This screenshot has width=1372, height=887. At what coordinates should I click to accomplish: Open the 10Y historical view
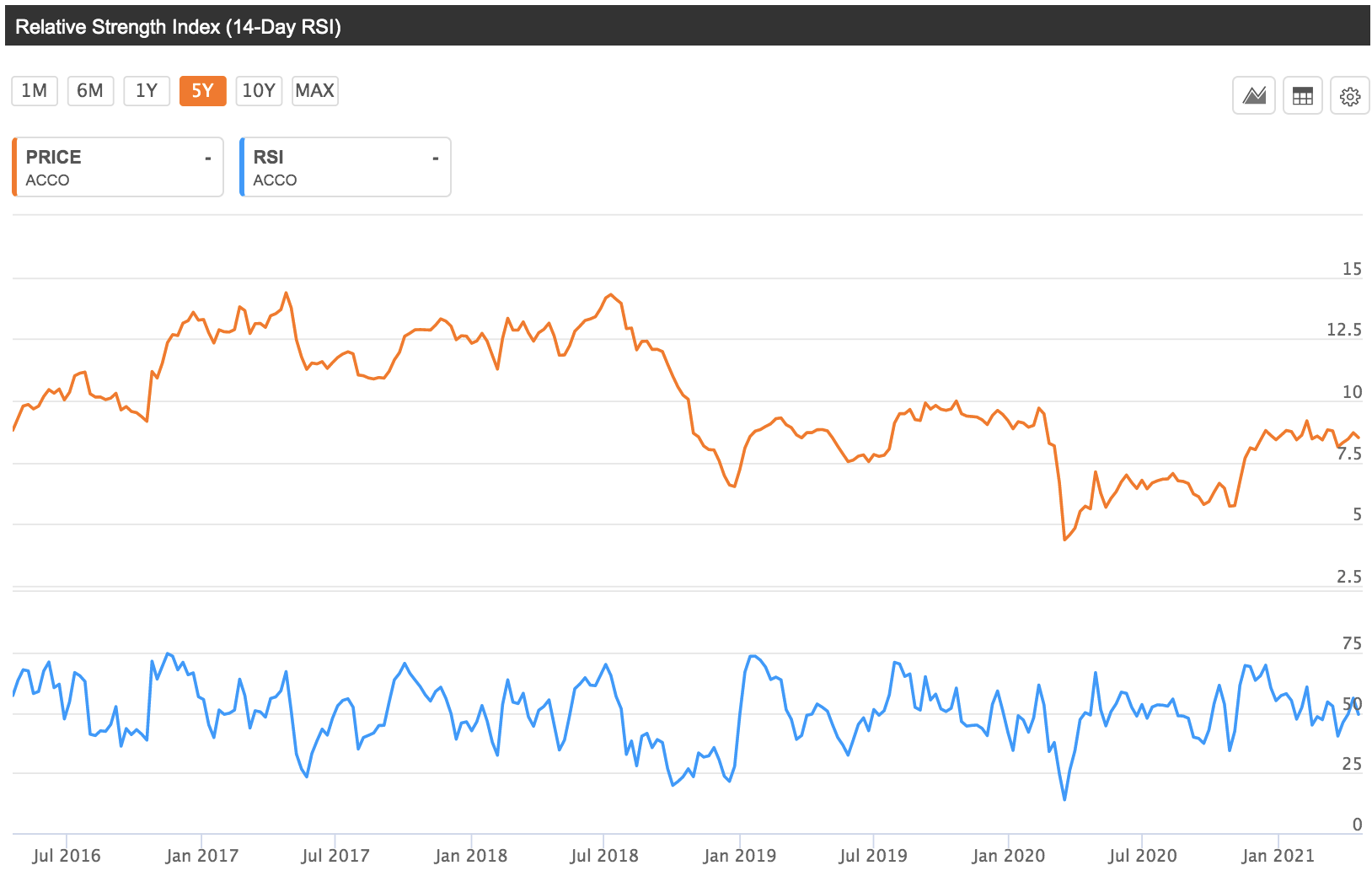(259, 91)
